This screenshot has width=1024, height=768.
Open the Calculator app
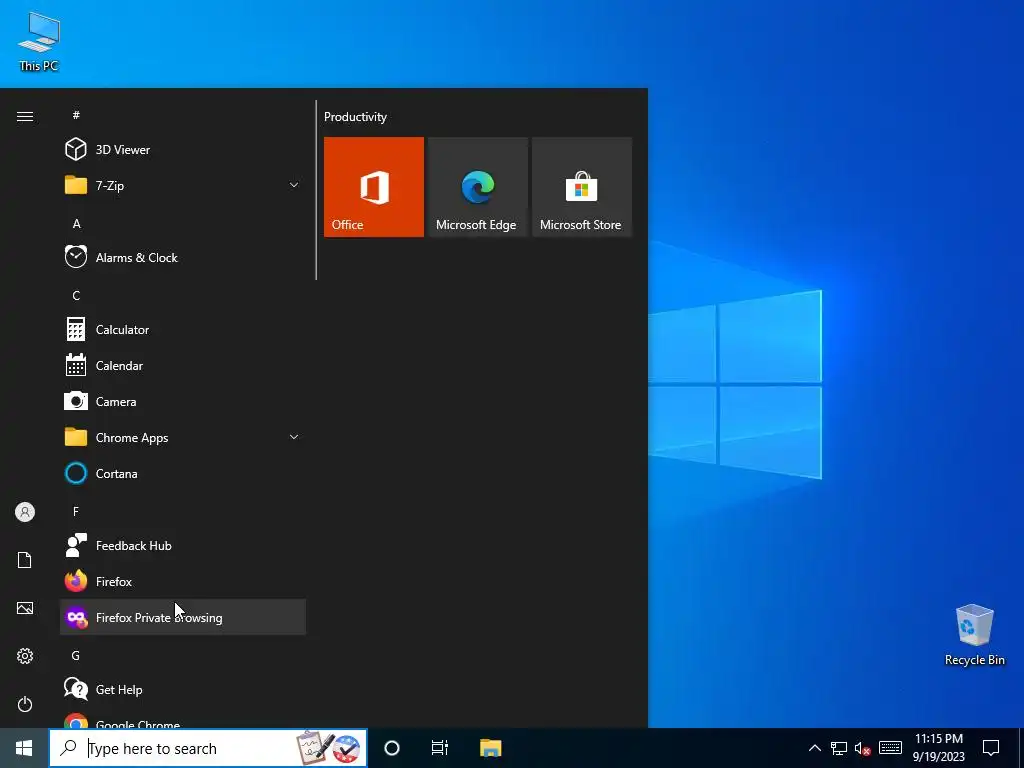pyautogui.click(x=183, y=330)
